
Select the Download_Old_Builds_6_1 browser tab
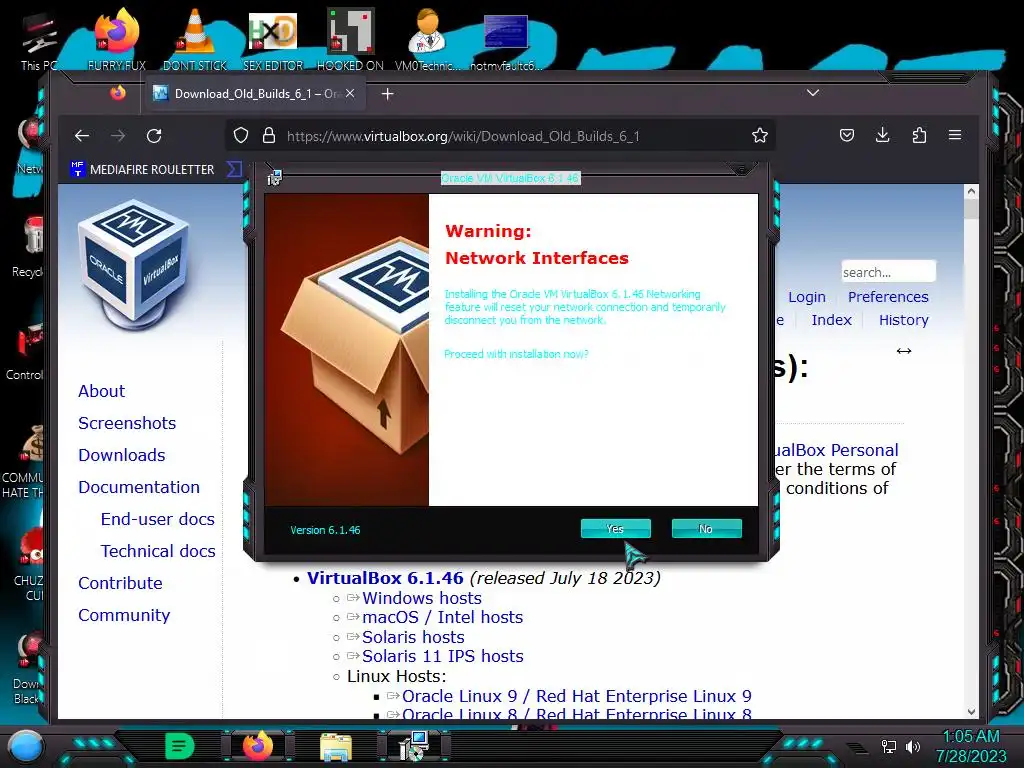[253, 93]
